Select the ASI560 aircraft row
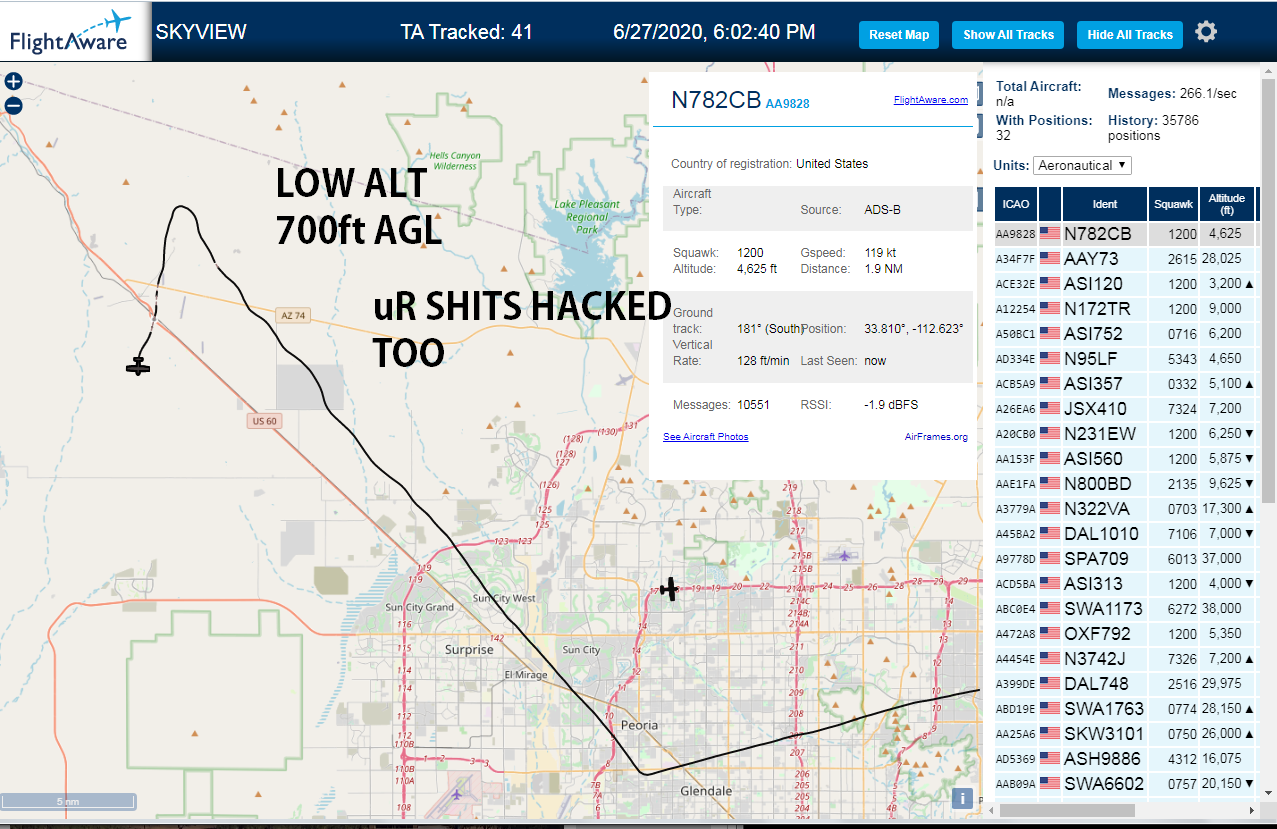Viewport: 1277px width, 829px height. 1125,458
